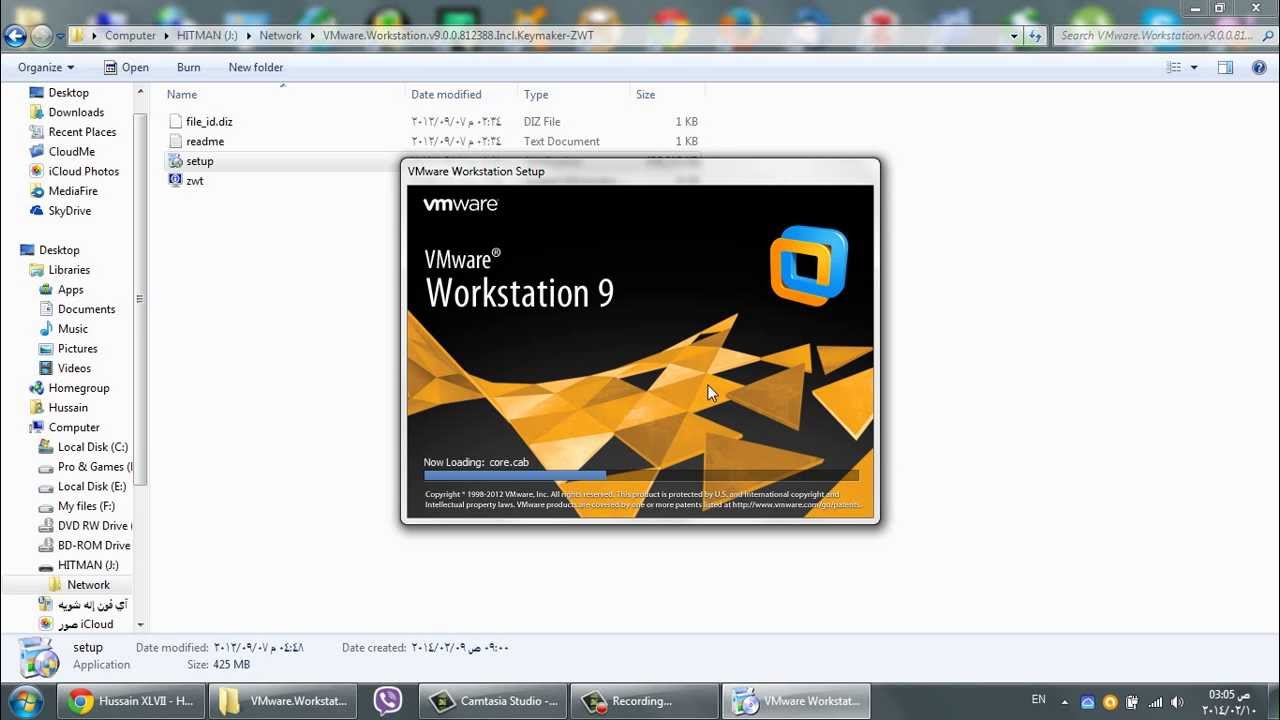This screenshot has height=720, width=1280.
Task: Open the Documents library
Action: 86,309
